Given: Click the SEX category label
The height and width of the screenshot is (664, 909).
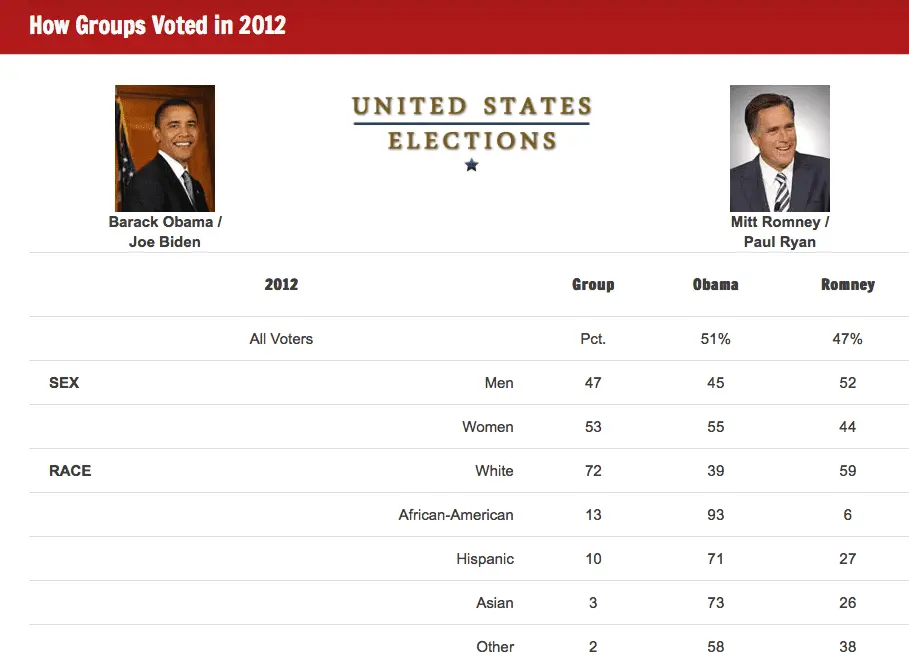Looking at the screenshot, I should pyautogui.click(x=64, y=383).
